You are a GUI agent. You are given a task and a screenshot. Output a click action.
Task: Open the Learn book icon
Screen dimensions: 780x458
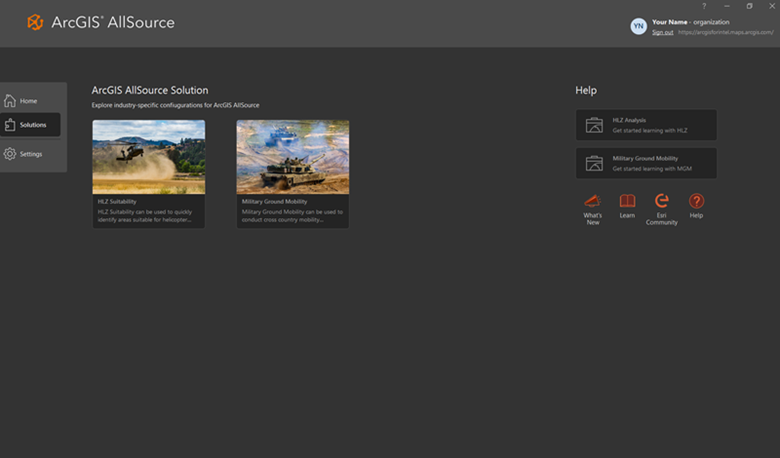click(x=627, y=201)
